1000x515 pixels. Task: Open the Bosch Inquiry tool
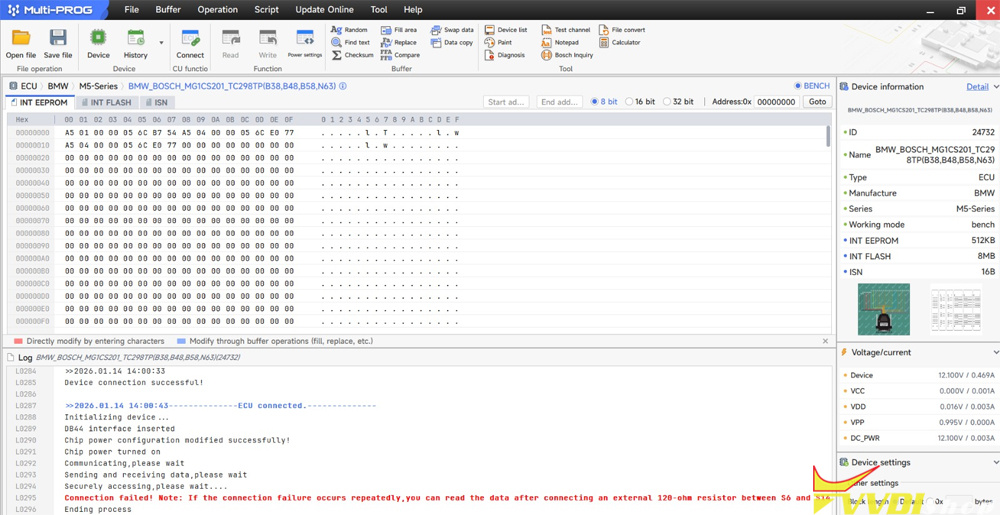(567, 55)
